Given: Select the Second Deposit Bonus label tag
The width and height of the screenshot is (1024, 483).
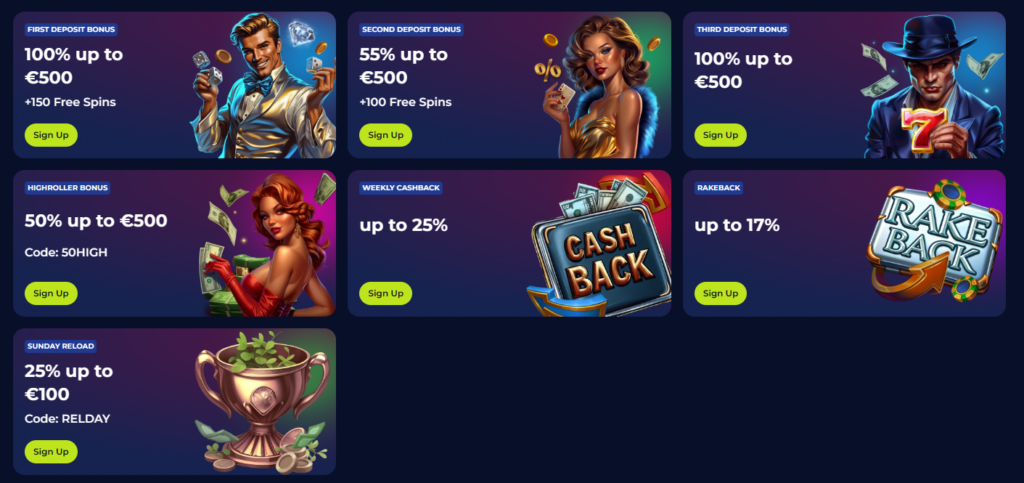Looking at the screenshot, I should point(411,29).
